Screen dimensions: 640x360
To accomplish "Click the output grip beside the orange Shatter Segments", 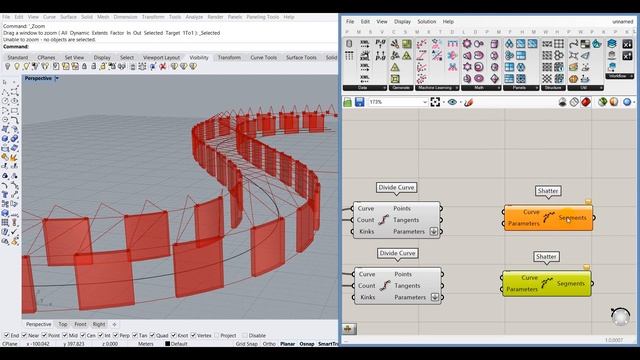I will pos(593,218).
